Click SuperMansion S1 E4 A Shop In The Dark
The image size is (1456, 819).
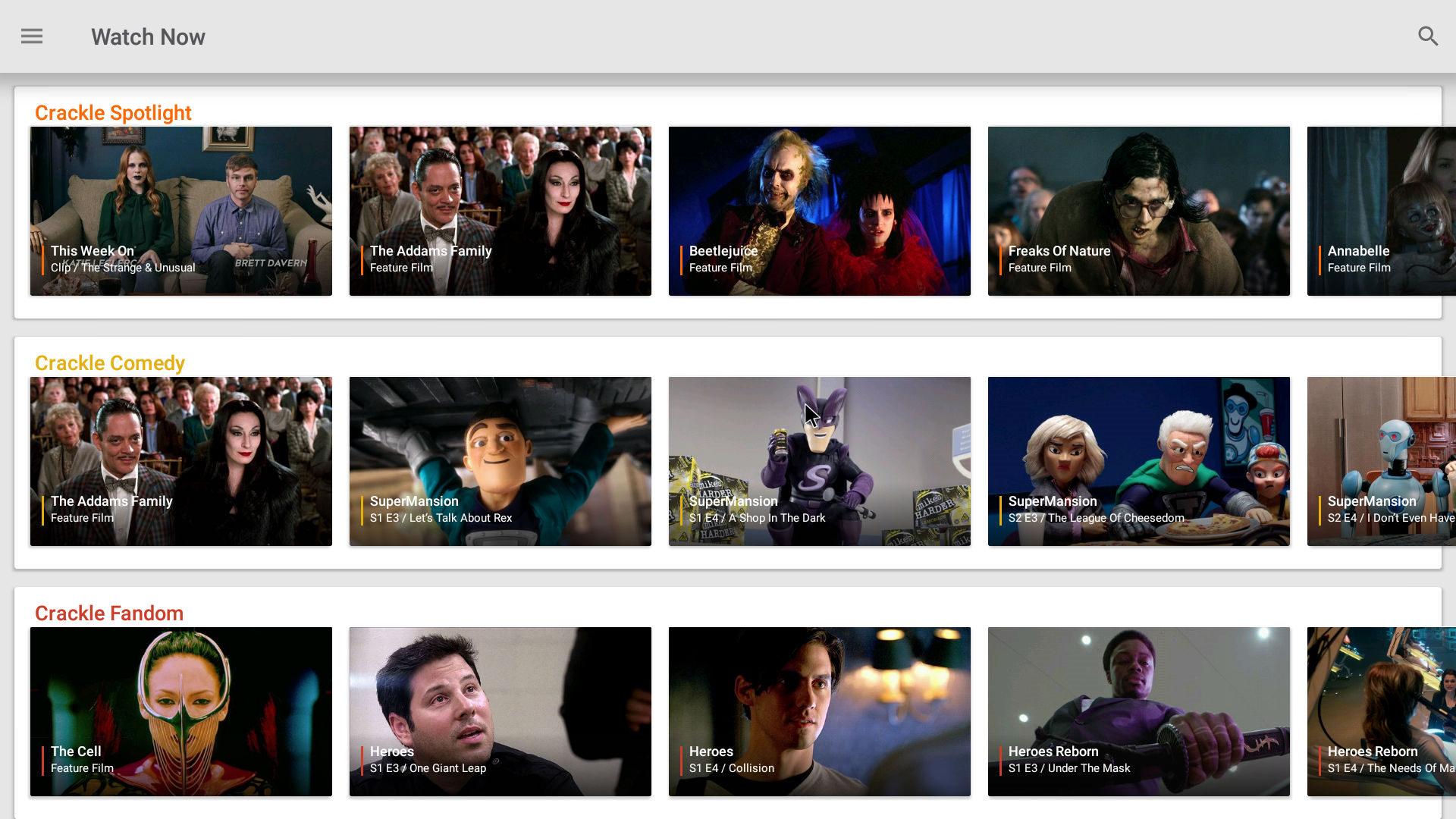coord(818,460)
